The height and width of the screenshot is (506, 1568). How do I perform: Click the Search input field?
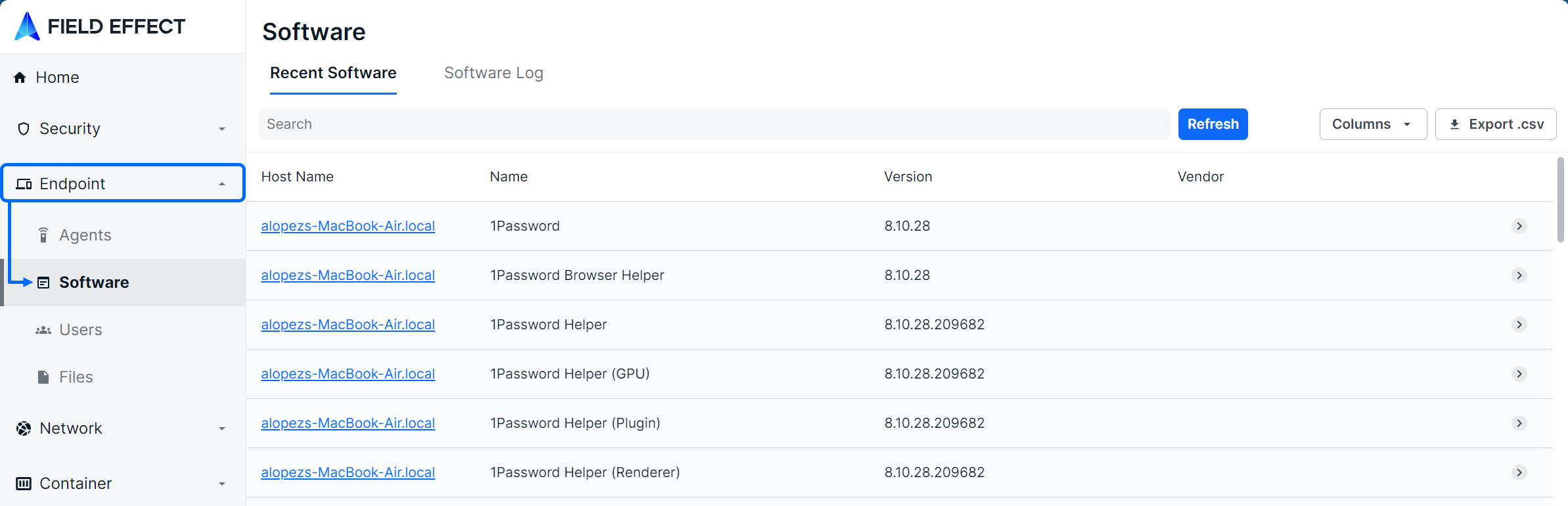pyautogui.click(x=714, y=124)
